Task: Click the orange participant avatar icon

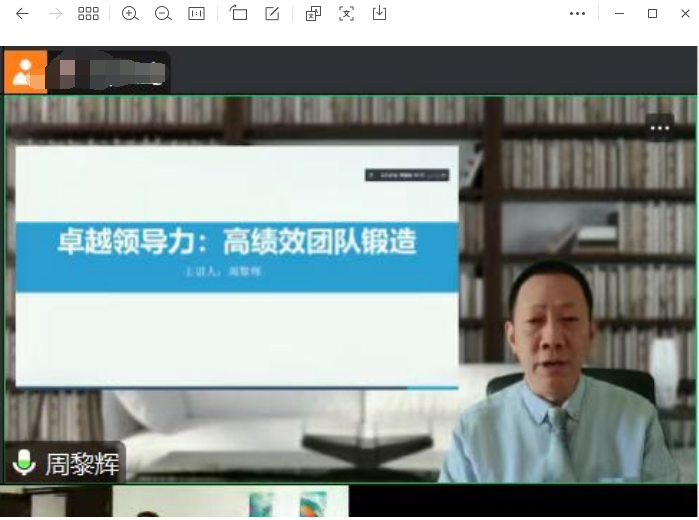Action: click(25, 72)
